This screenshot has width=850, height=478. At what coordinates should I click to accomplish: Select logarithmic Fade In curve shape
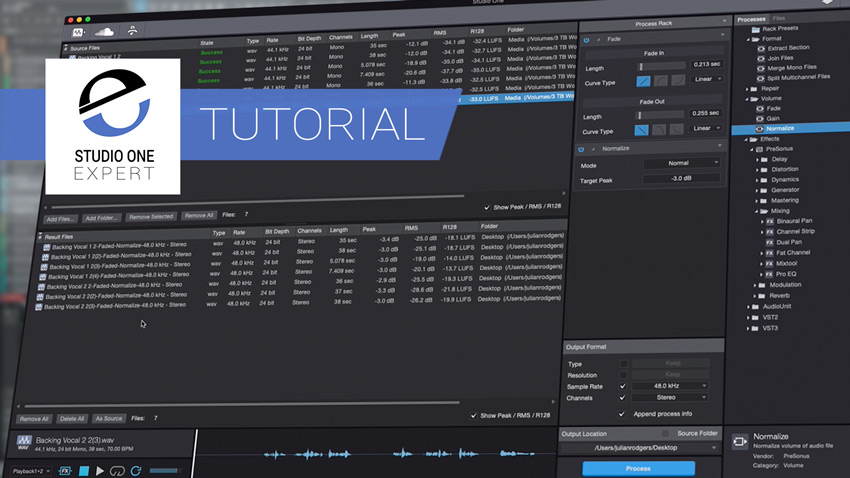[x=660, y=81]
